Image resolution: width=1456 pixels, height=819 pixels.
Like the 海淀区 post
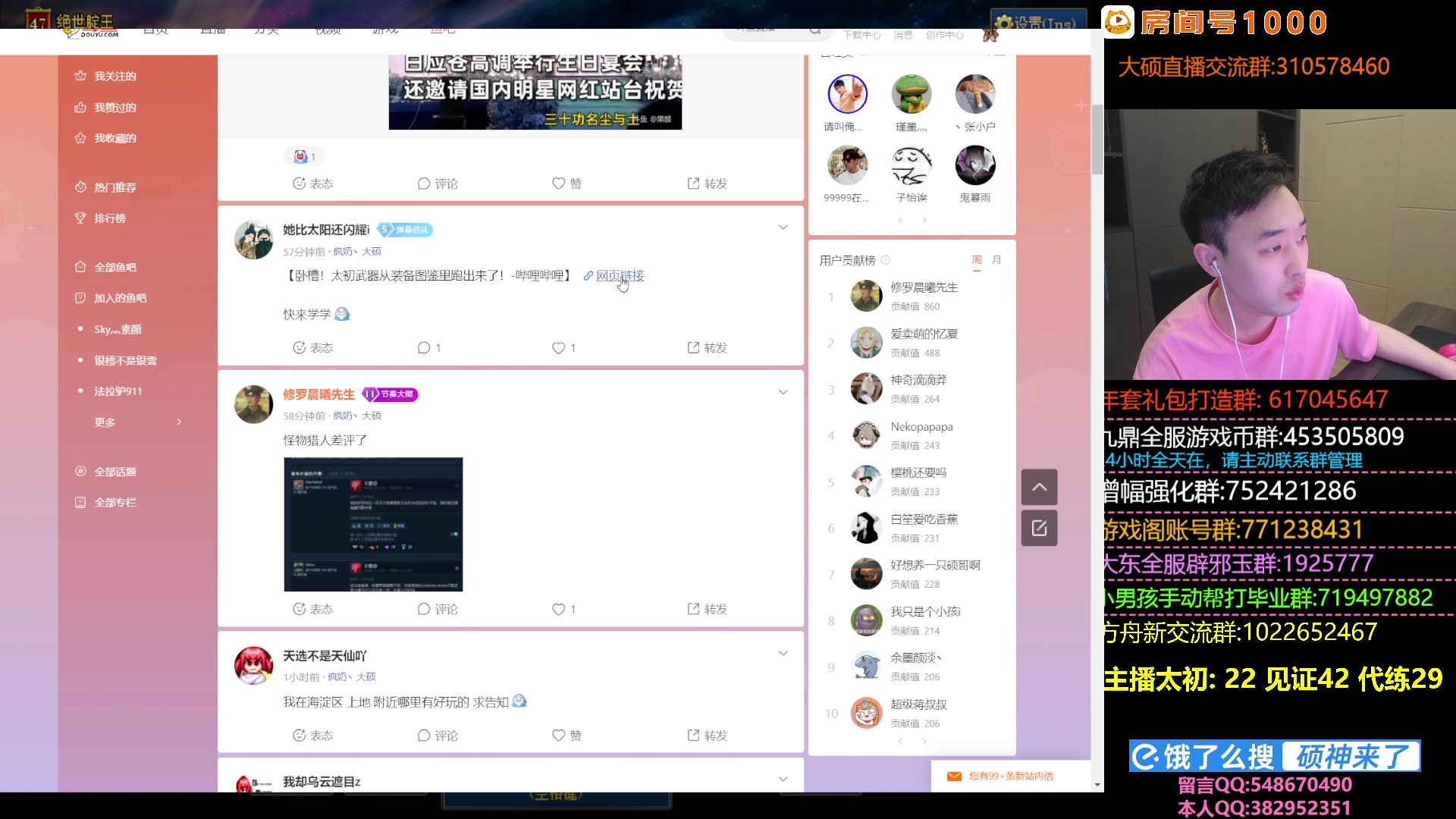pos(566,736)
